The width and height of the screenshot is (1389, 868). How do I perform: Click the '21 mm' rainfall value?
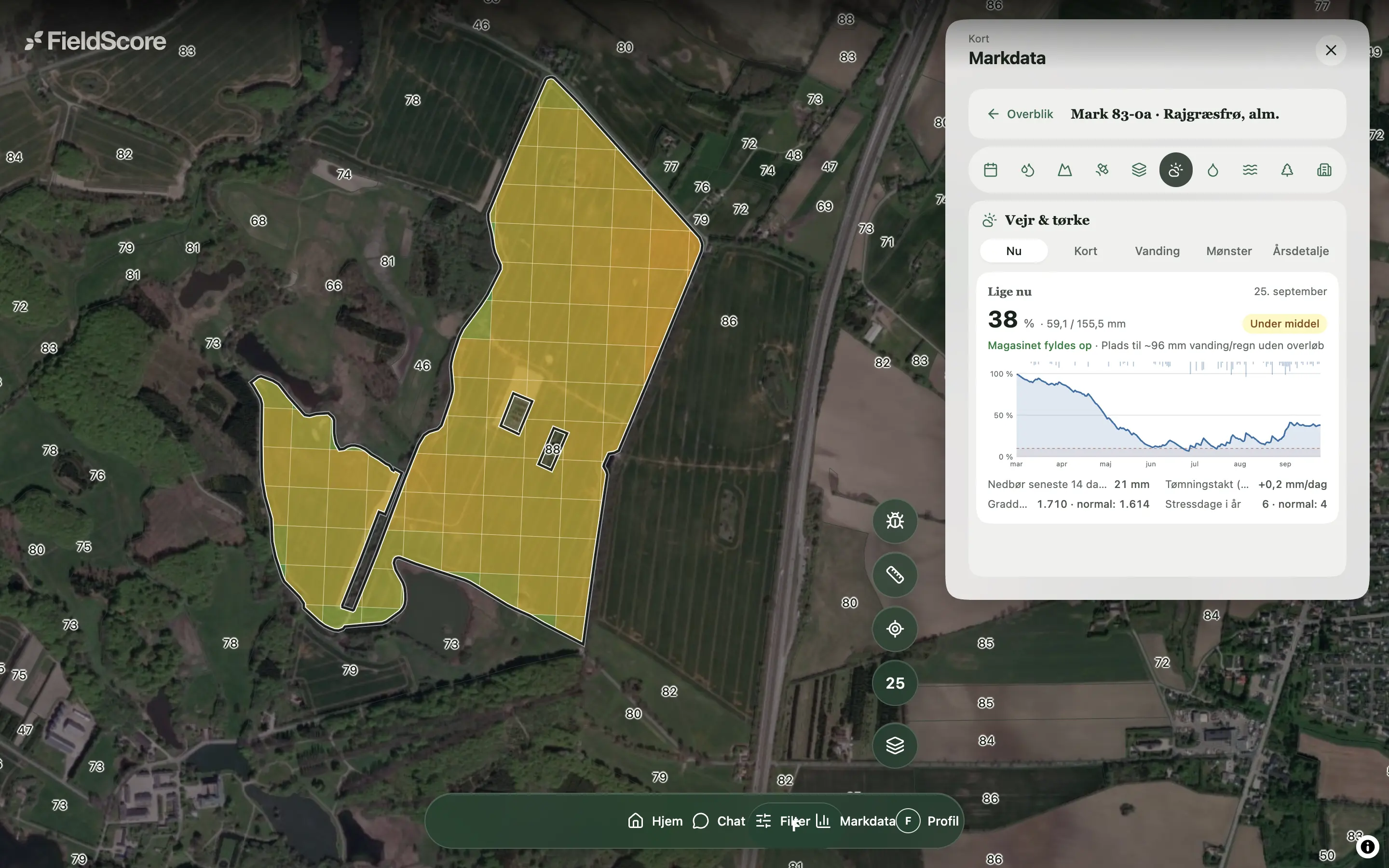tap(1131, 485)
